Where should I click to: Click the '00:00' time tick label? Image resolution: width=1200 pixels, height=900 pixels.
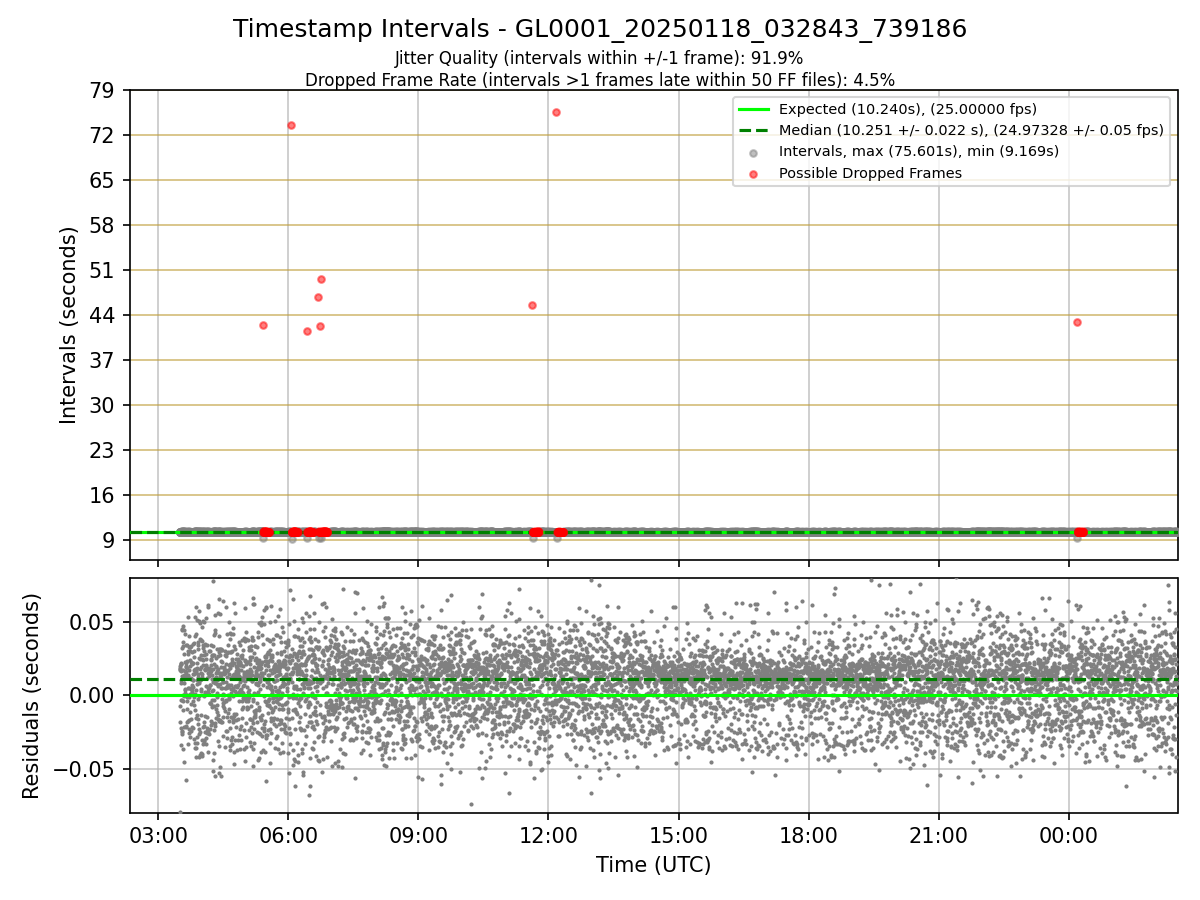(x=1069, y=835)
